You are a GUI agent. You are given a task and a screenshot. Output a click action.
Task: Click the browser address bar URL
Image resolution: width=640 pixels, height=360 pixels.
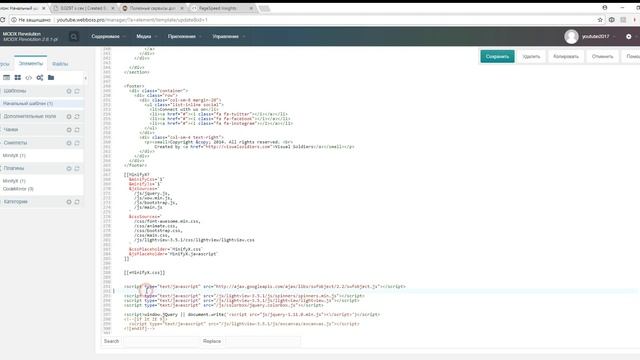pos(132,20)
